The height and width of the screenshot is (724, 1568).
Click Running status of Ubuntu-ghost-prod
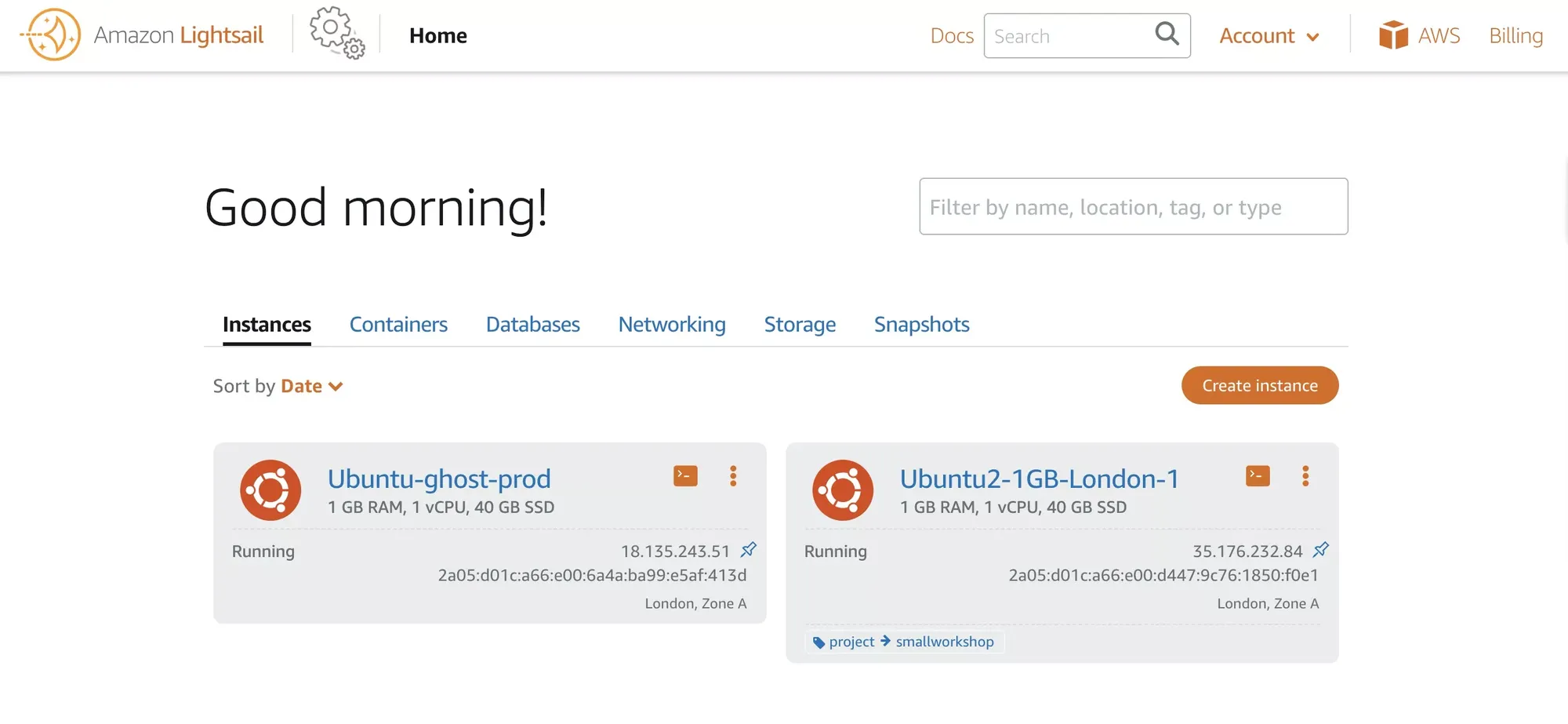pos(263,551)
